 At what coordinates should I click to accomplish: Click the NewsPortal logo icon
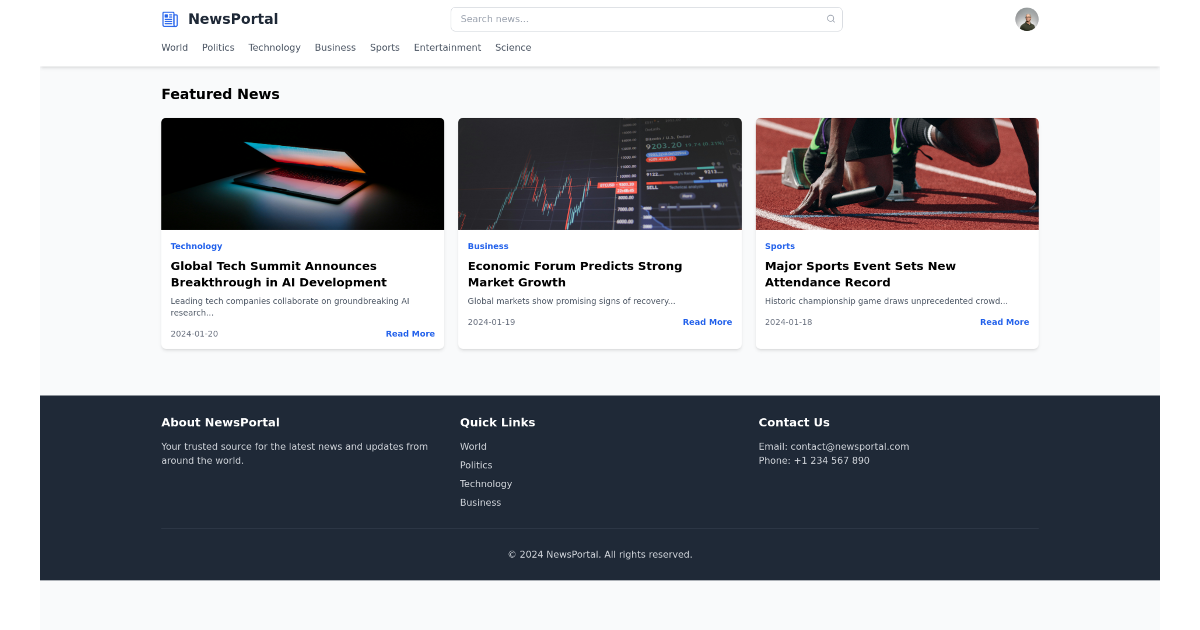tap(169, 18)
